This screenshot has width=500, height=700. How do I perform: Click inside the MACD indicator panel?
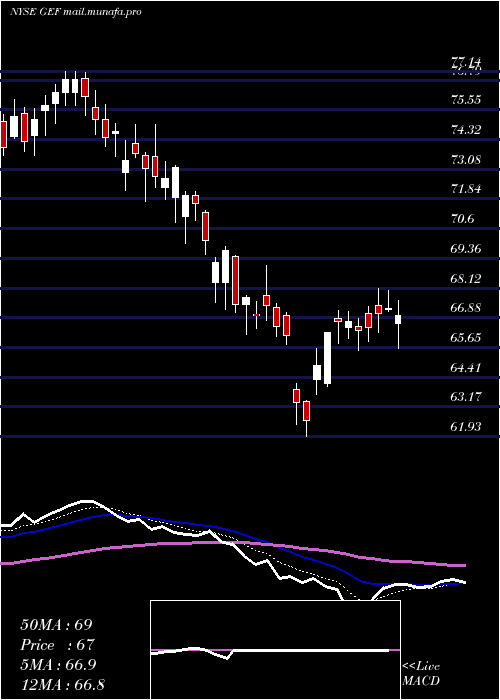click(x=275, y=650)
